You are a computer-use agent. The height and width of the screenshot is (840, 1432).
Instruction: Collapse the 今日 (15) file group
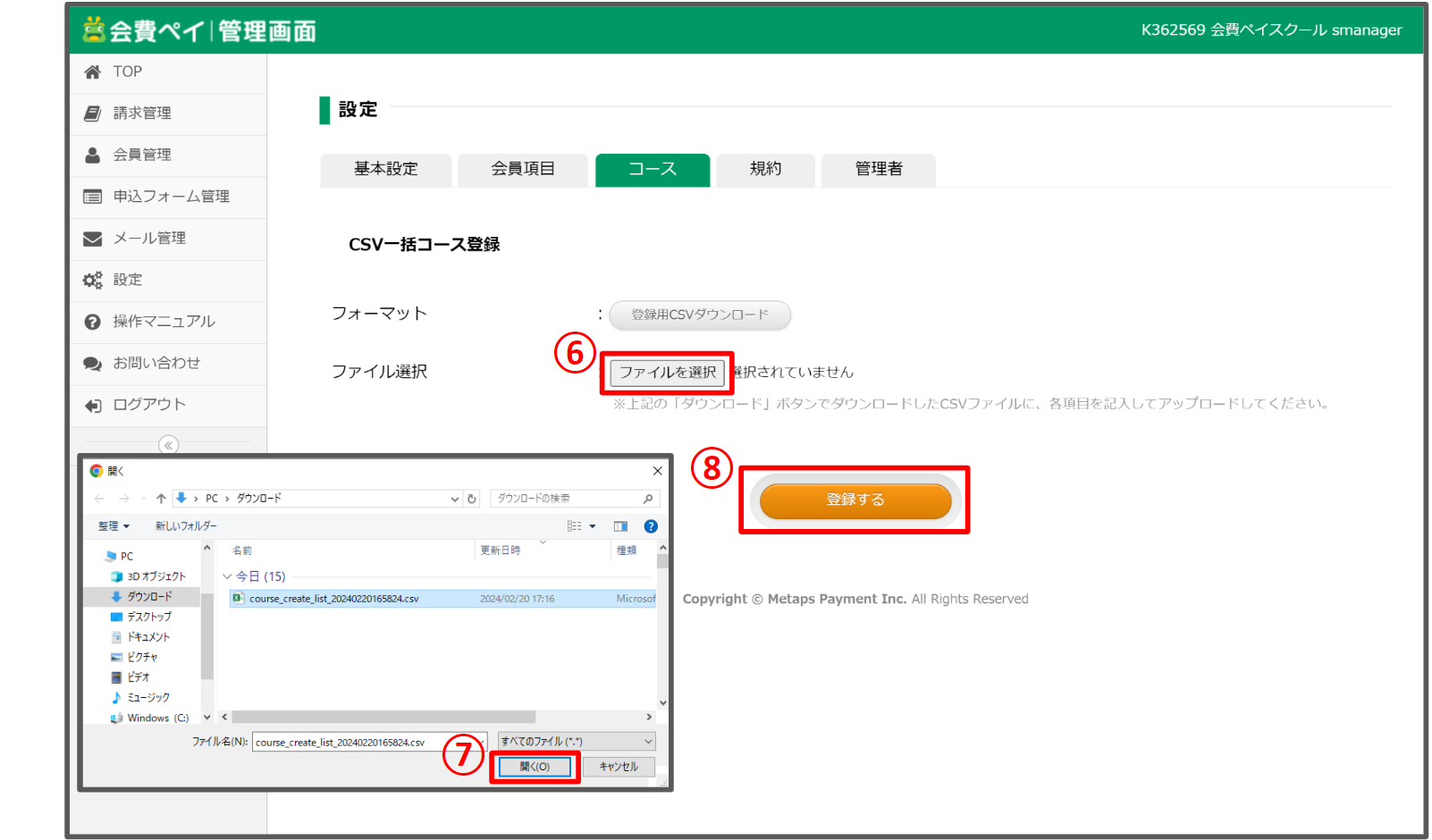pyautogui.click(x=229, y=576)
